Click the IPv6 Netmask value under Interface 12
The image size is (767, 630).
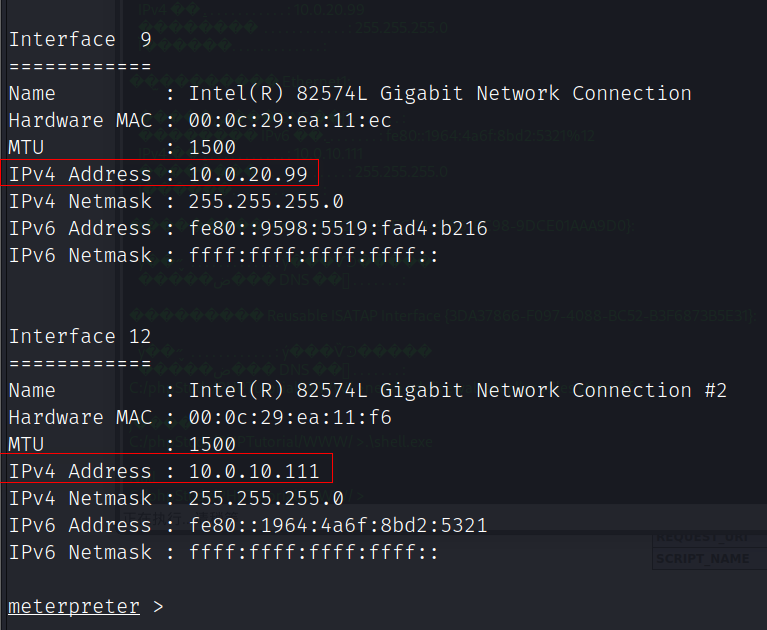coord(314,552)
